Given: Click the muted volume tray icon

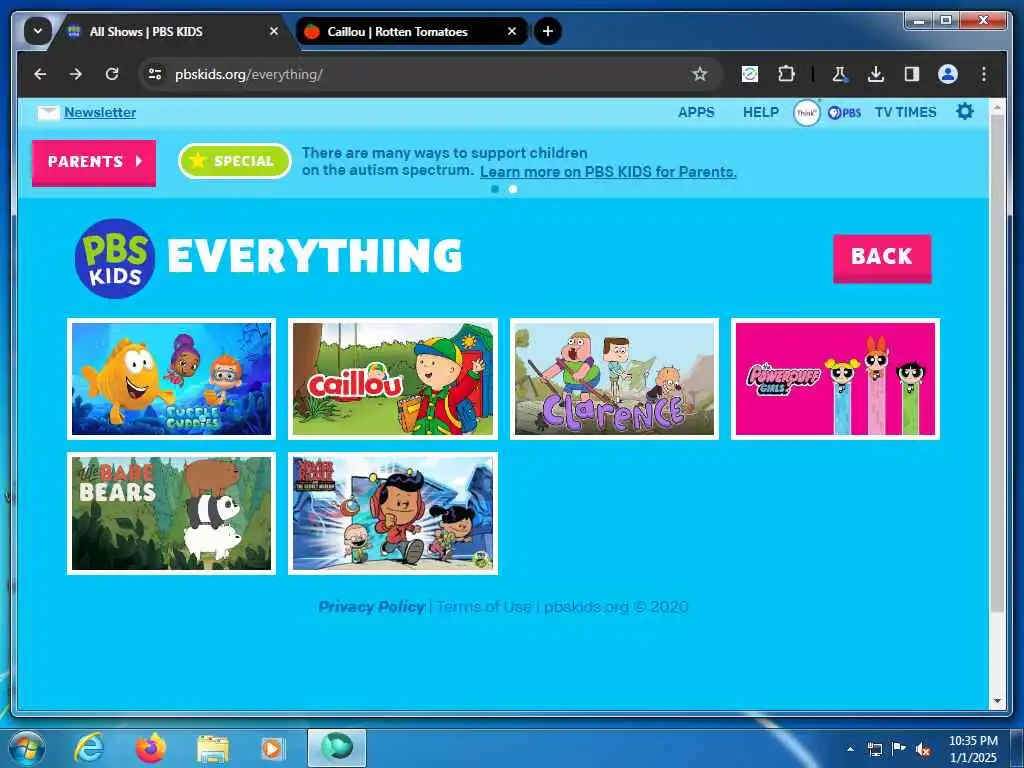Looking at the screenshot, I should pos(923,749).
